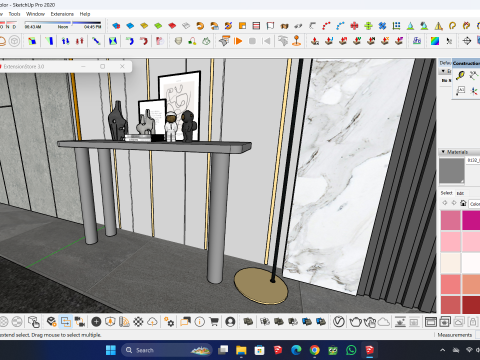
Task: Click the blue diagonal line tool icon
Action: [96, 41]
